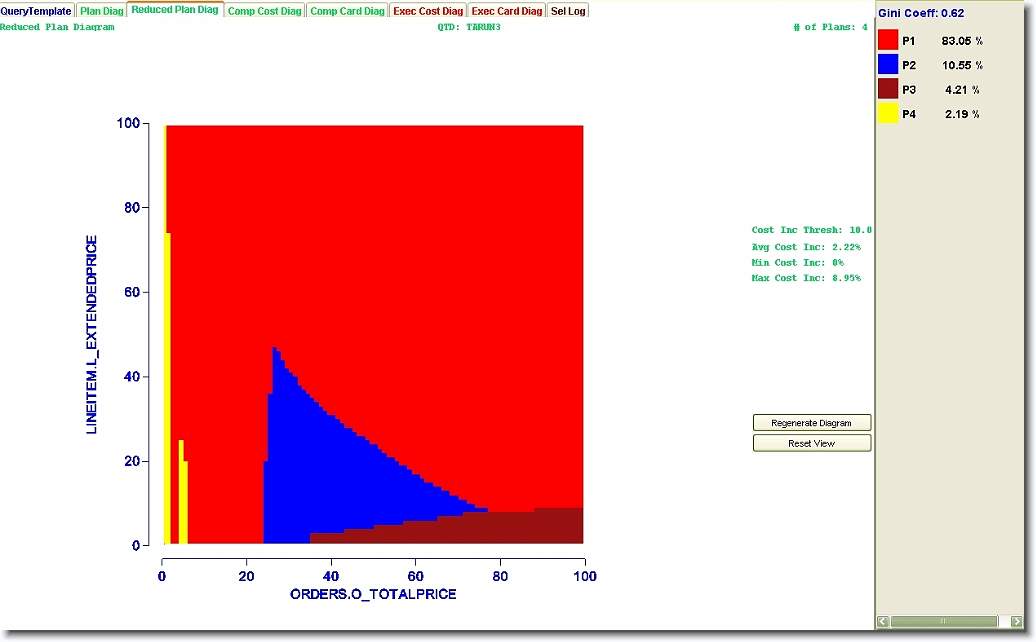Click the legend scrollbar right arrow
The image size is (1036, 642).
(1016, 622)
